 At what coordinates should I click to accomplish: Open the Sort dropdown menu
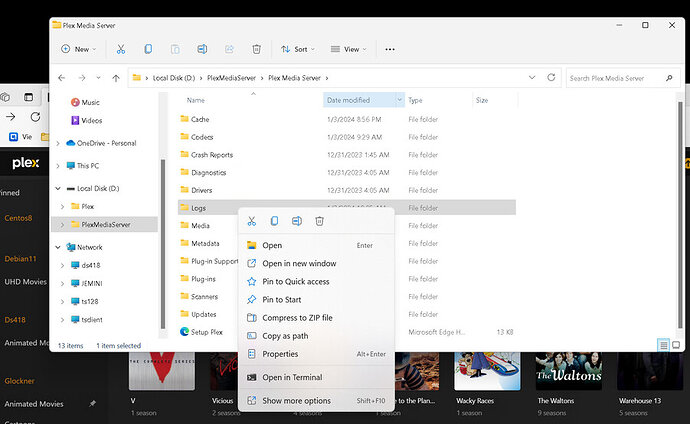298,49
